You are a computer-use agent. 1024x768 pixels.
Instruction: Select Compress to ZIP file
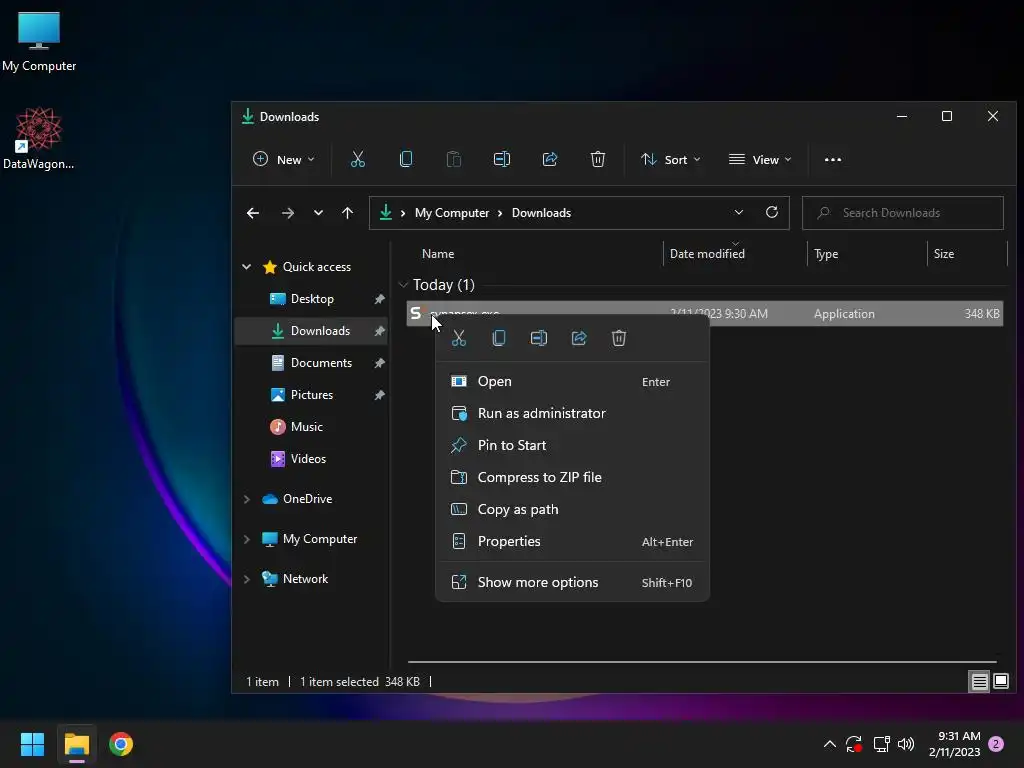[573, 477]
